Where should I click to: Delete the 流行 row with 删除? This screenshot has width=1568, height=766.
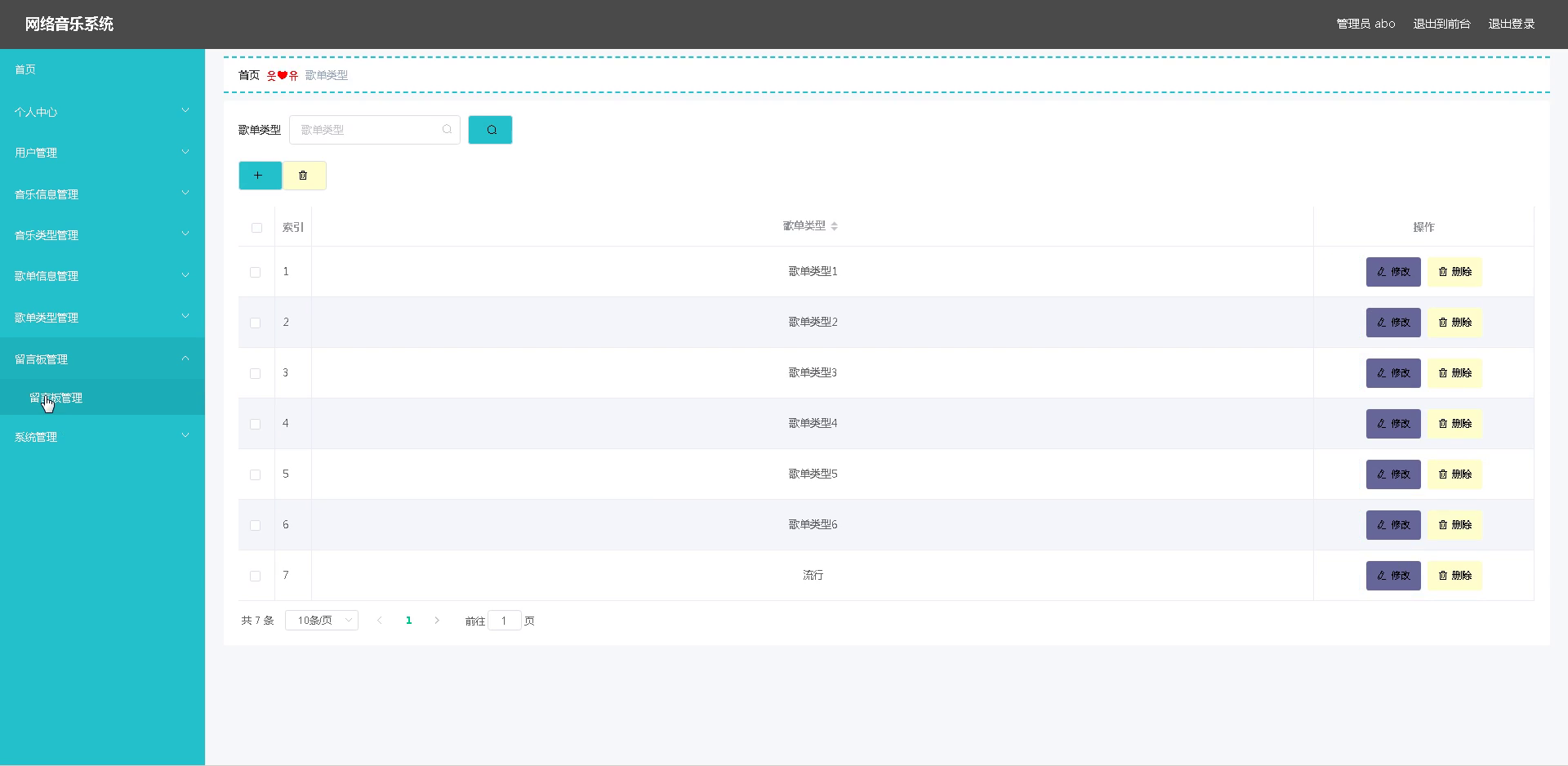1454,576
